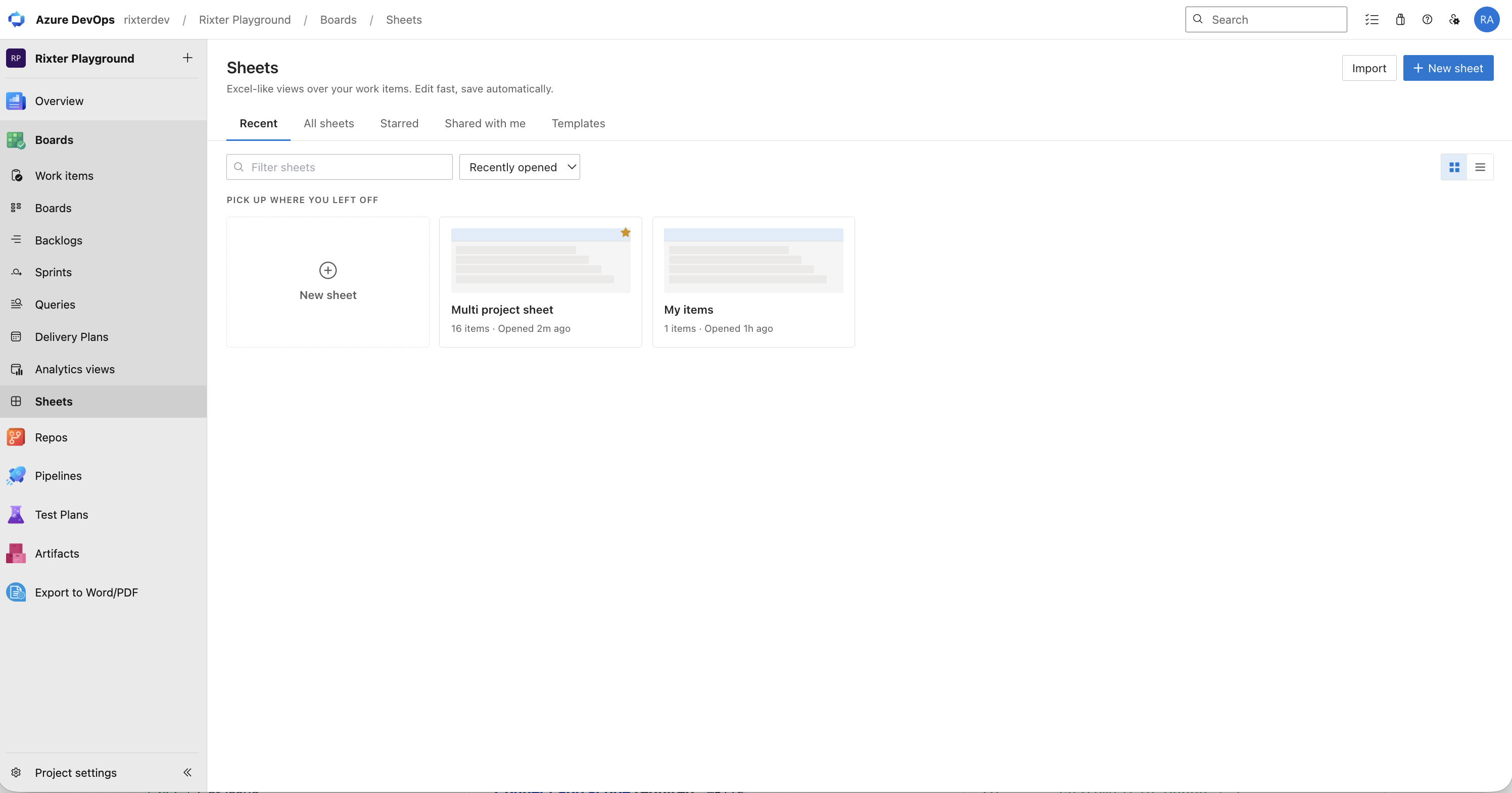Open Backlogs in sidebar
Image resolution: width=1512 pixels, height=793 pixels.
103,240
